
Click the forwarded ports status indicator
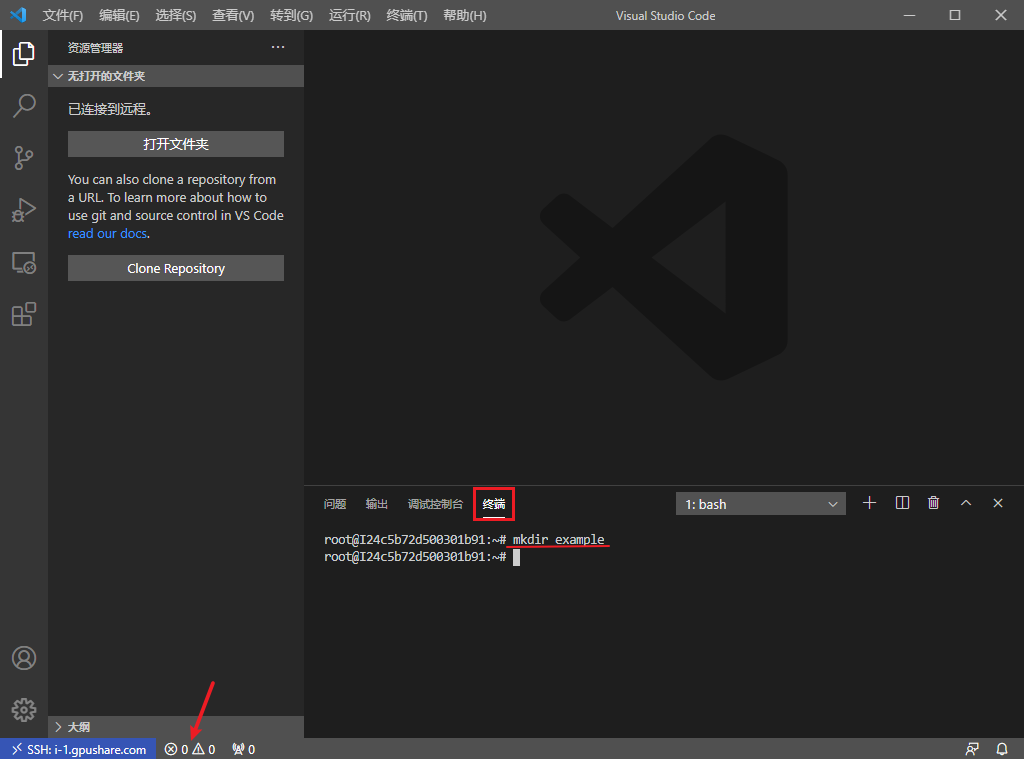(x=244, y=749)
